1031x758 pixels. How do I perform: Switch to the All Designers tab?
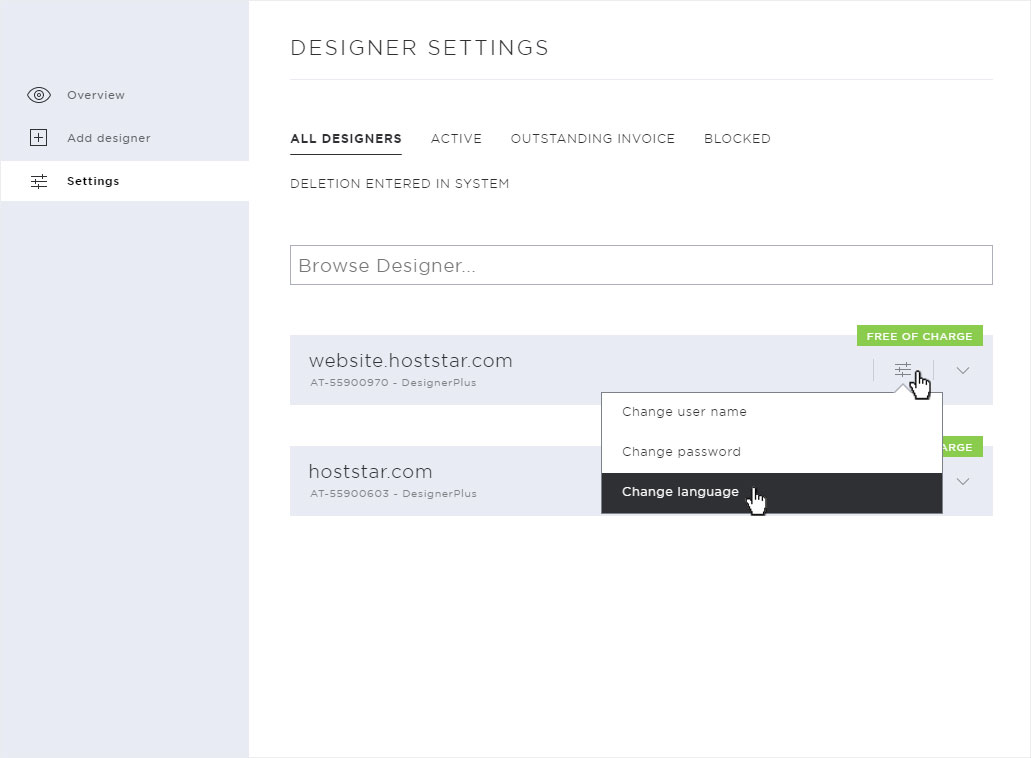coord(346,139)
